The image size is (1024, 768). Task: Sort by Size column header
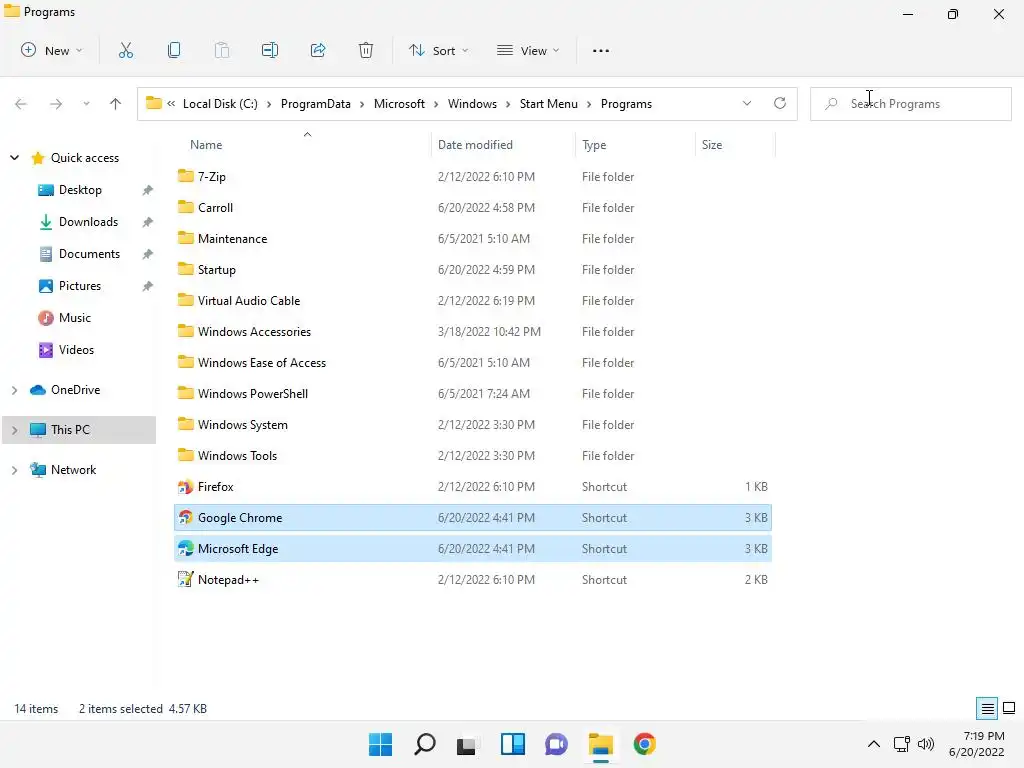click(735, 144)
